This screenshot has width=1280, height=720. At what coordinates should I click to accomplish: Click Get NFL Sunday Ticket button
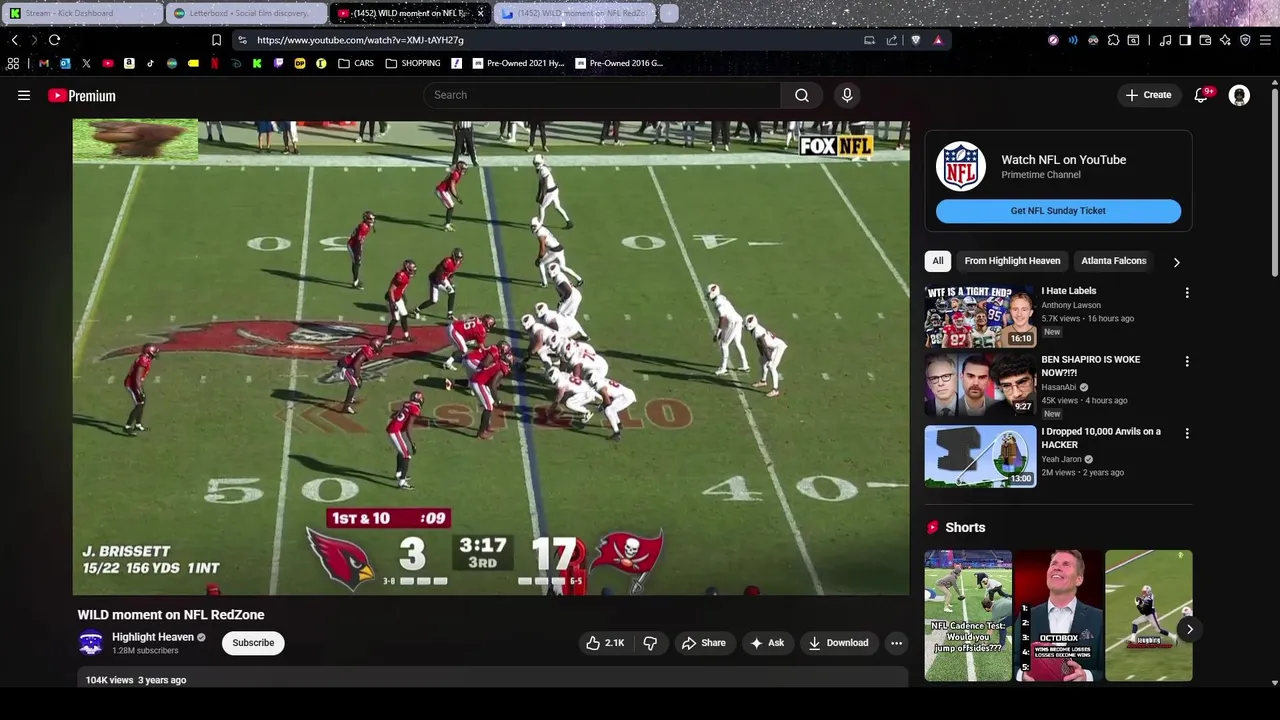(x=1058, y=211)
